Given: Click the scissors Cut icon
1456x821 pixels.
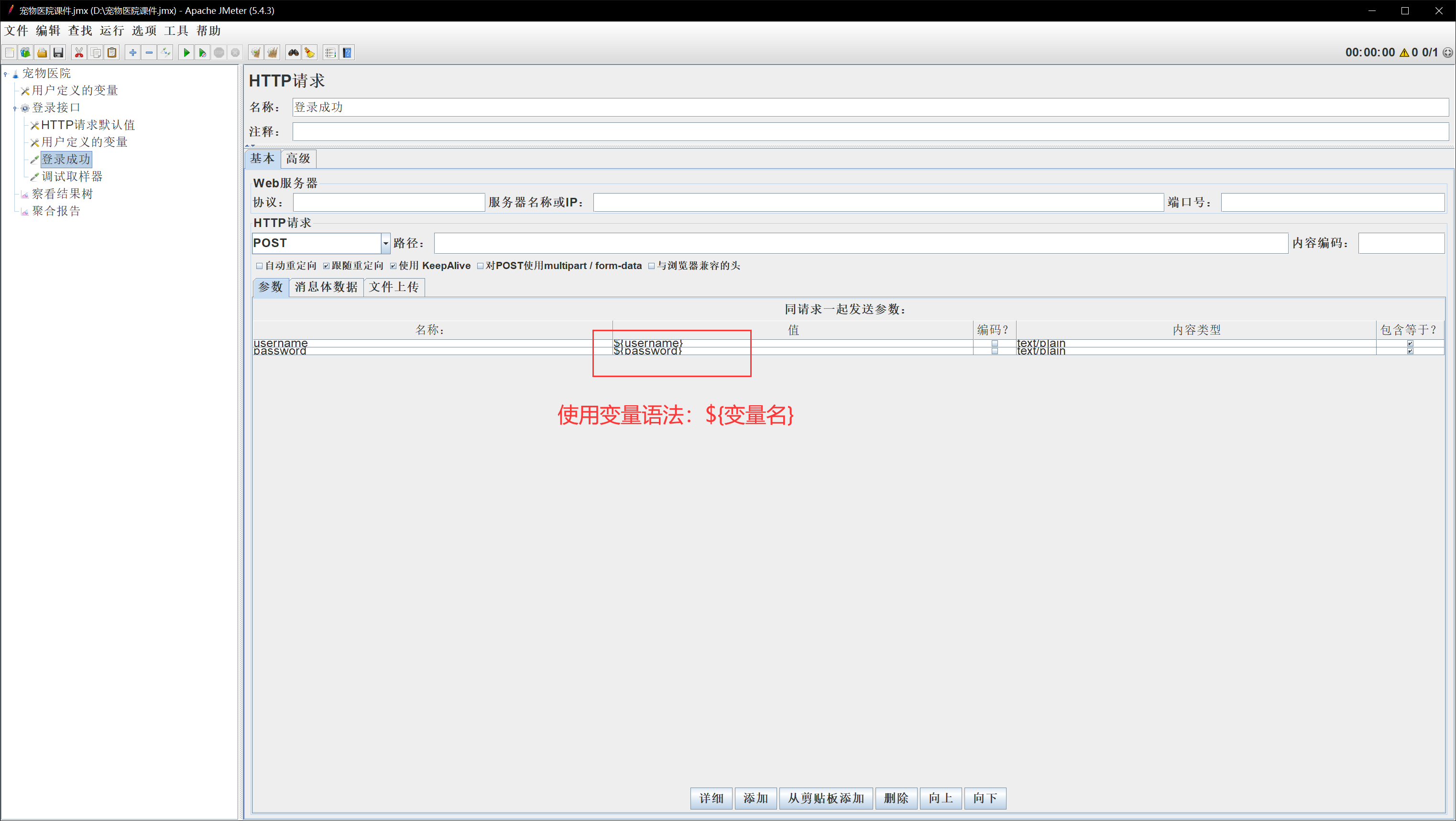Looking at the screenshot, I should 79,53.
